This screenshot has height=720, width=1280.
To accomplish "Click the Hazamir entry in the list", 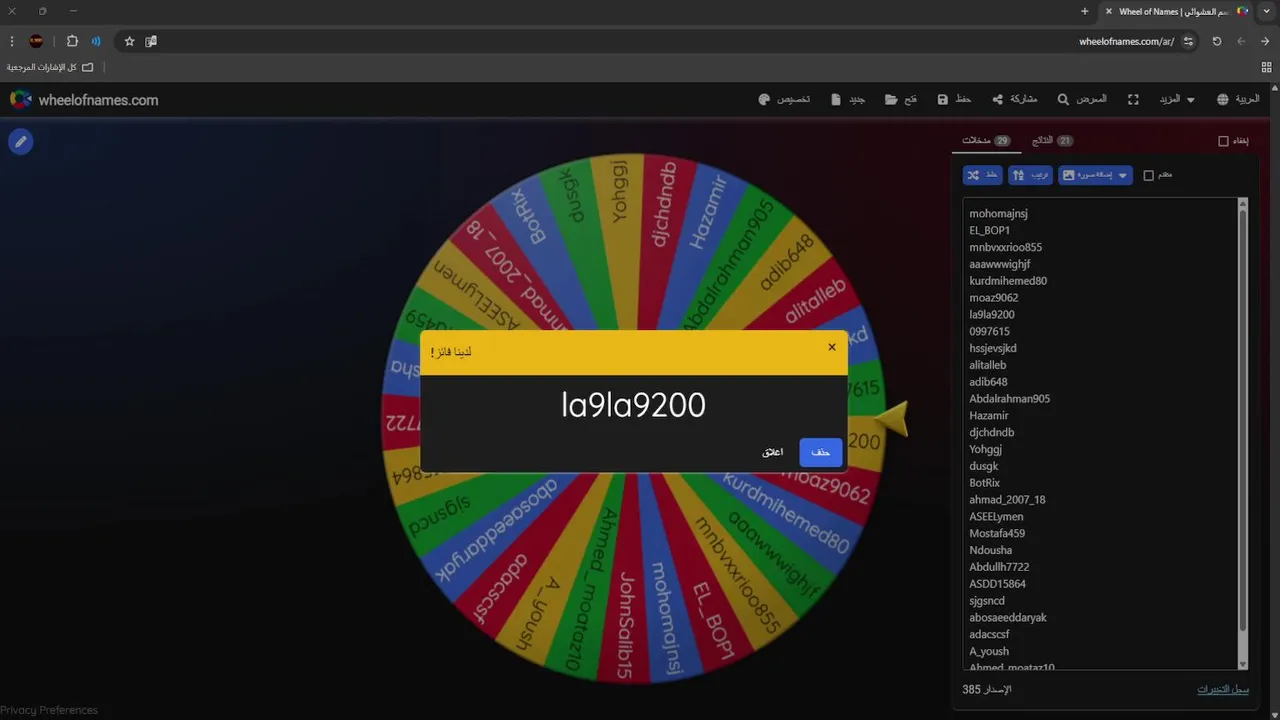I will click(988, 415).
